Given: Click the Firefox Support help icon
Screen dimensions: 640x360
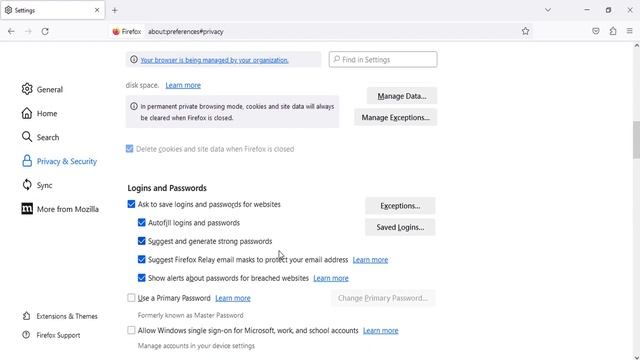Looking at the screenshot, I should pos(27,335).
